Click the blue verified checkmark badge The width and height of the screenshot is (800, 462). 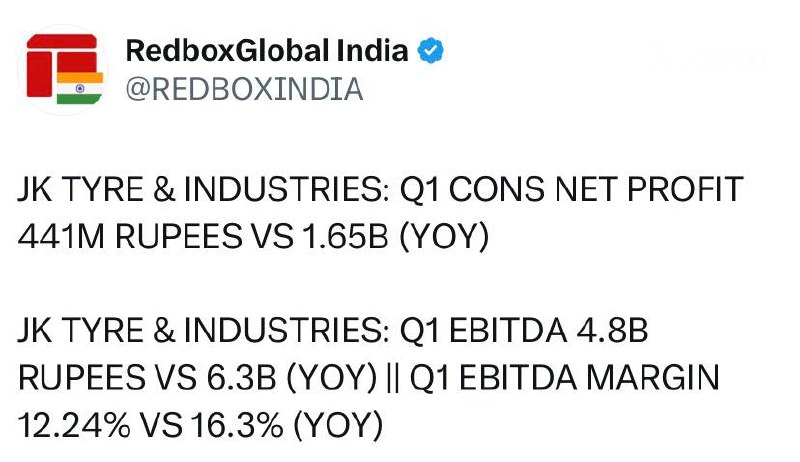431,50
